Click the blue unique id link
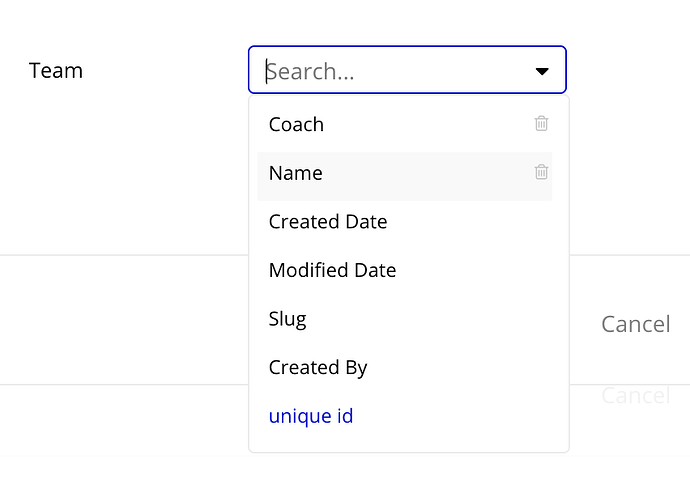This screenshot has height=481, width=690. [x=311, y=416]
